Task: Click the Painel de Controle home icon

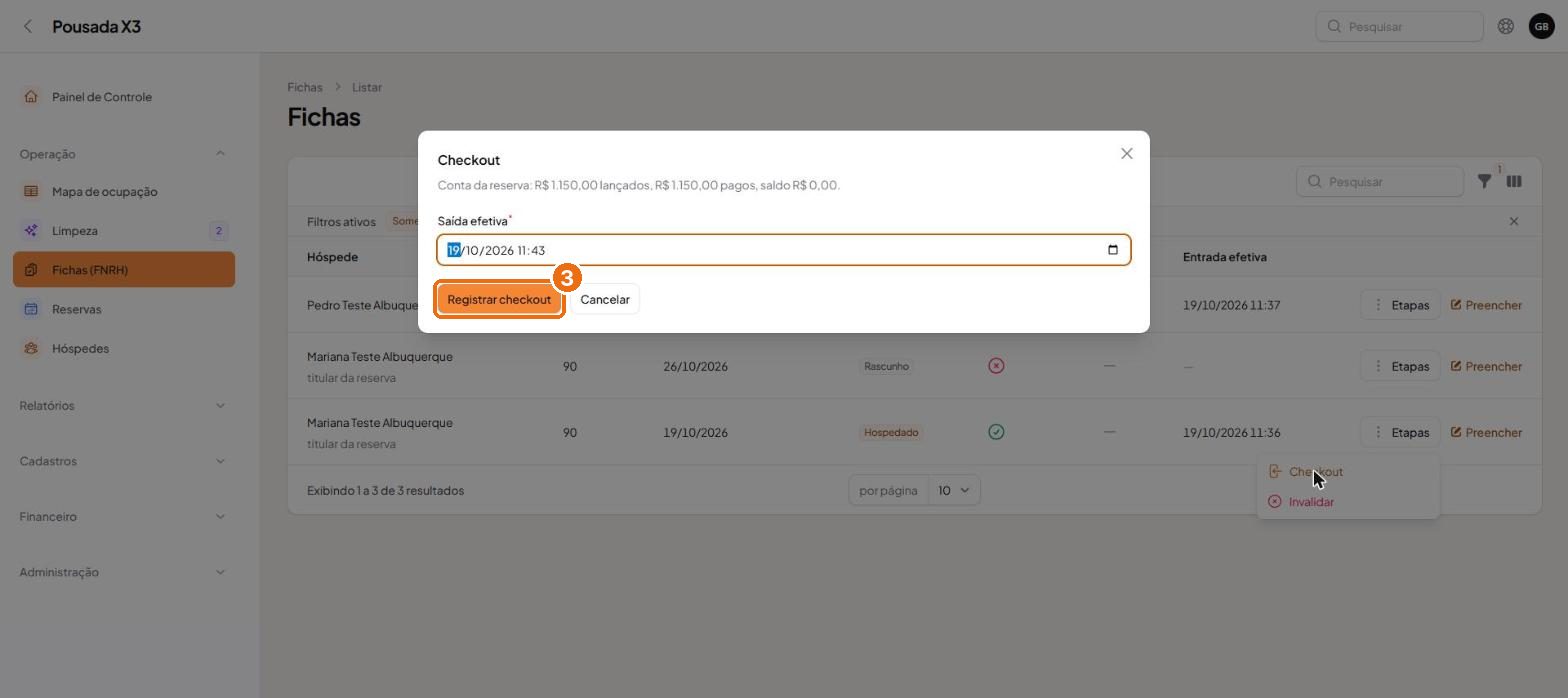Action: click(x=31, y=97)
